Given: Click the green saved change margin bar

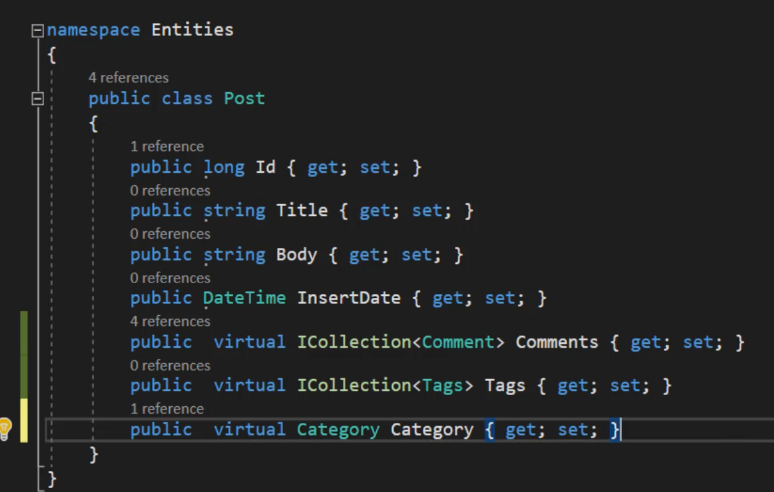Looking at the screenshot, I should (24, 354).
